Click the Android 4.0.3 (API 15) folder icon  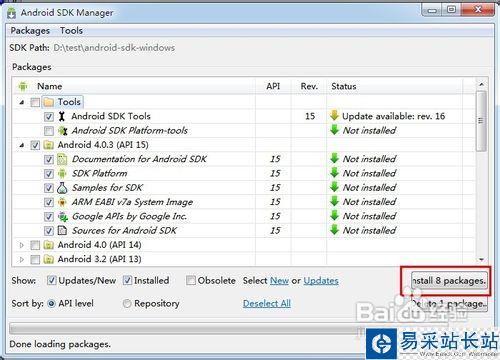(49, 145)
